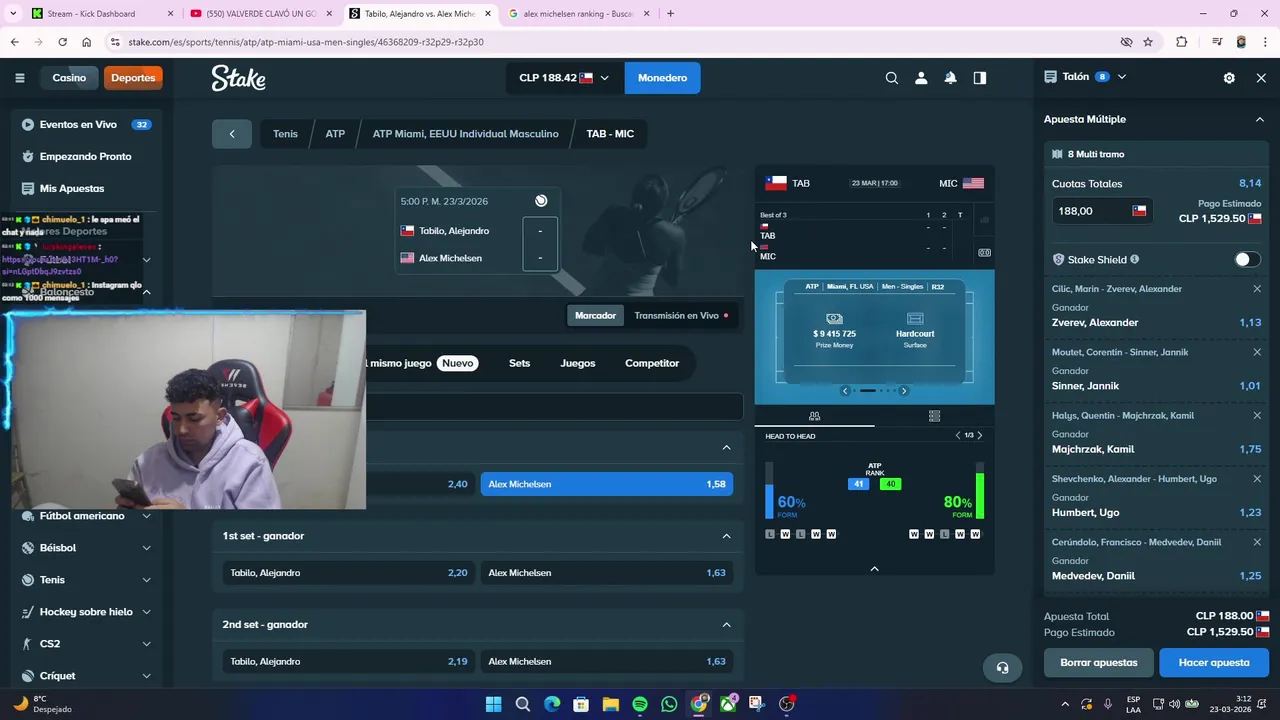
Task: Select the Sets market tab
Action: (519, 363)
